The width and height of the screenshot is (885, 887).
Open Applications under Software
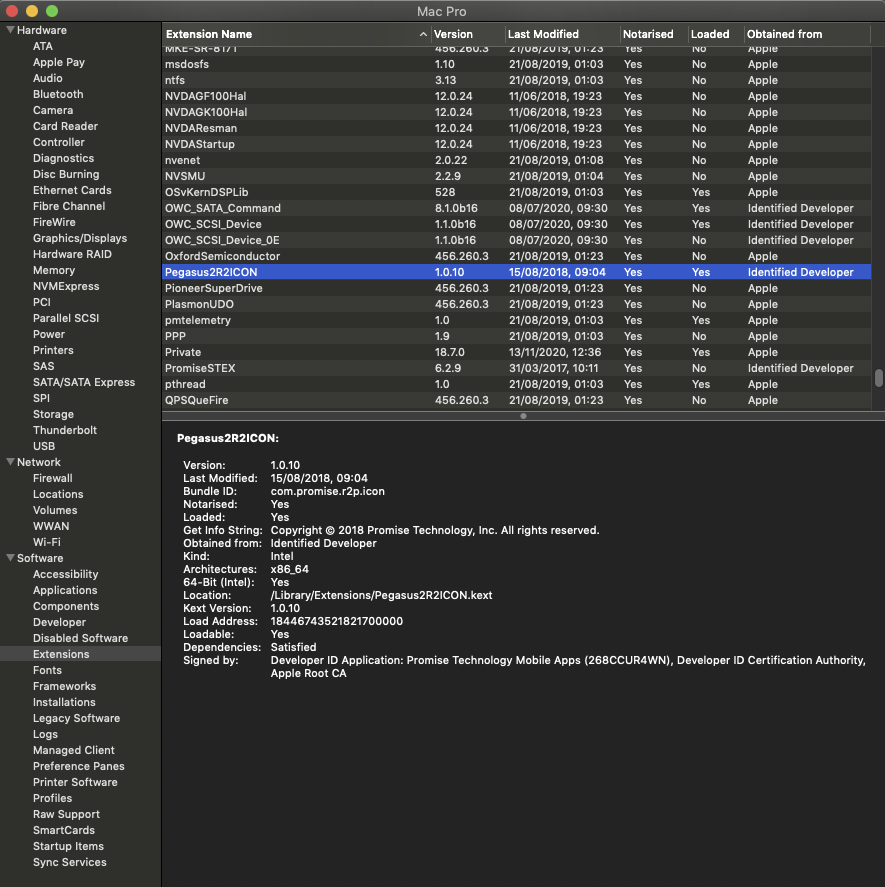click(65, 590)
